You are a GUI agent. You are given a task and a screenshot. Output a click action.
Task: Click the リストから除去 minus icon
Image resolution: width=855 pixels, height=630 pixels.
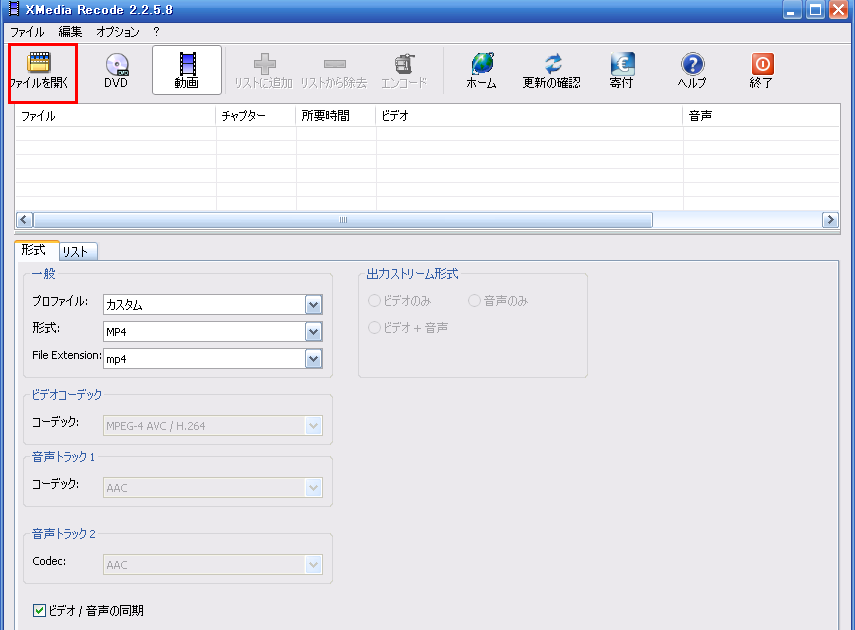point(334,64)
